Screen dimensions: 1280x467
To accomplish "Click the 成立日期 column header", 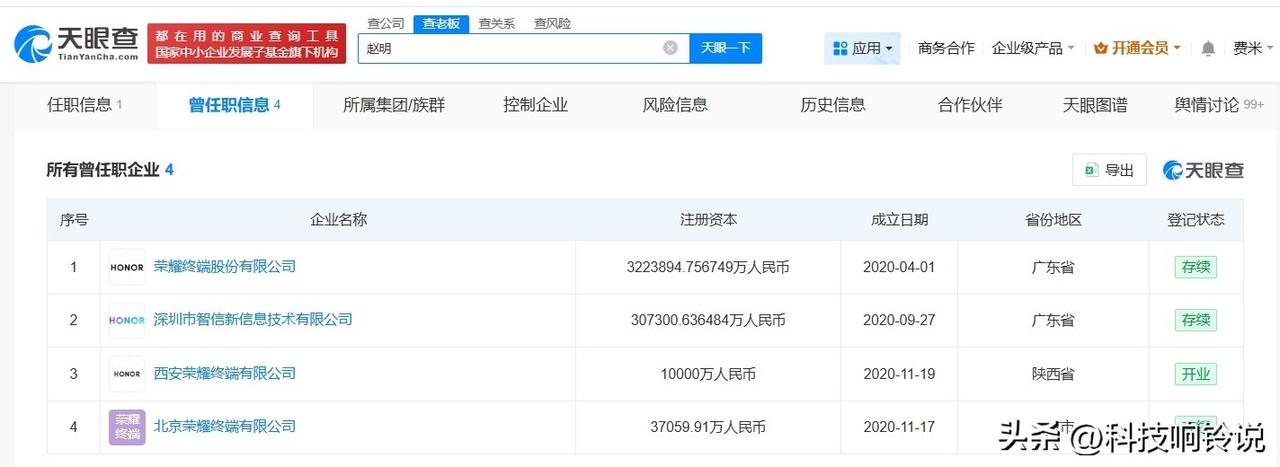I will tap(899, 220).
